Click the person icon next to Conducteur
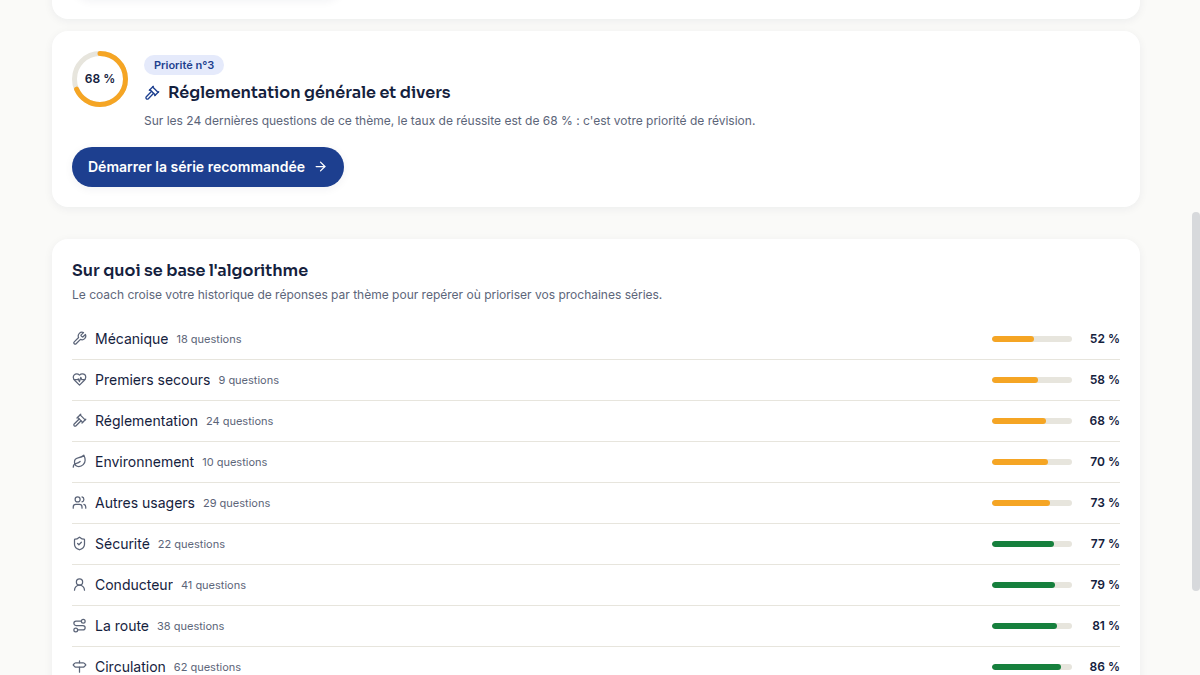The image size is (1200, 675). [80, 585]
